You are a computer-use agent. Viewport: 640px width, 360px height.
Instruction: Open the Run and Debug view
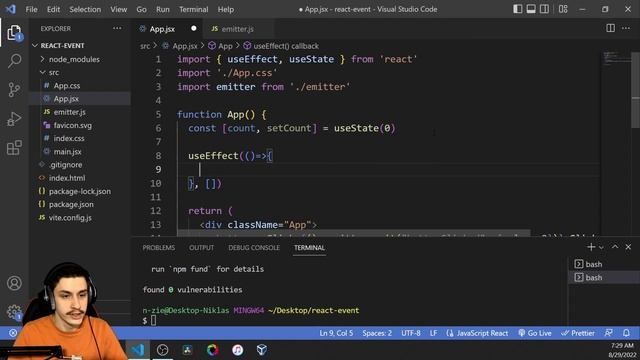14,119
